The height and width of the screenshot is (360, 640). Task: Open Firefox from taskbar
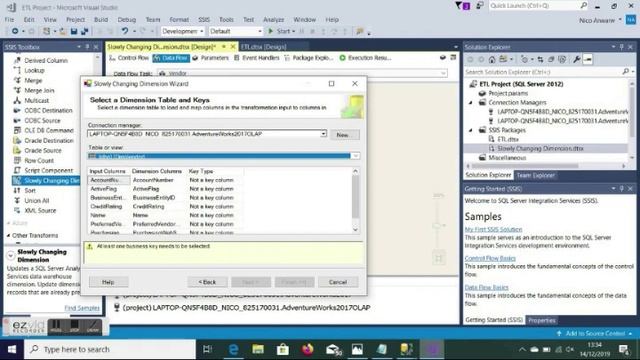tap(307, 349)
